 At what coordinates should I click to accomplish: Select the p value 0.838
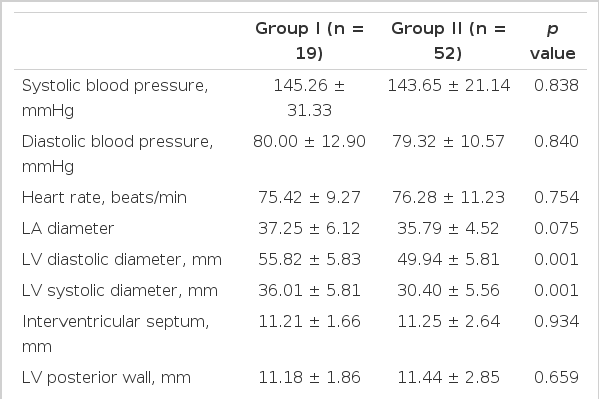pyautogui.click(x=556, y=85)
